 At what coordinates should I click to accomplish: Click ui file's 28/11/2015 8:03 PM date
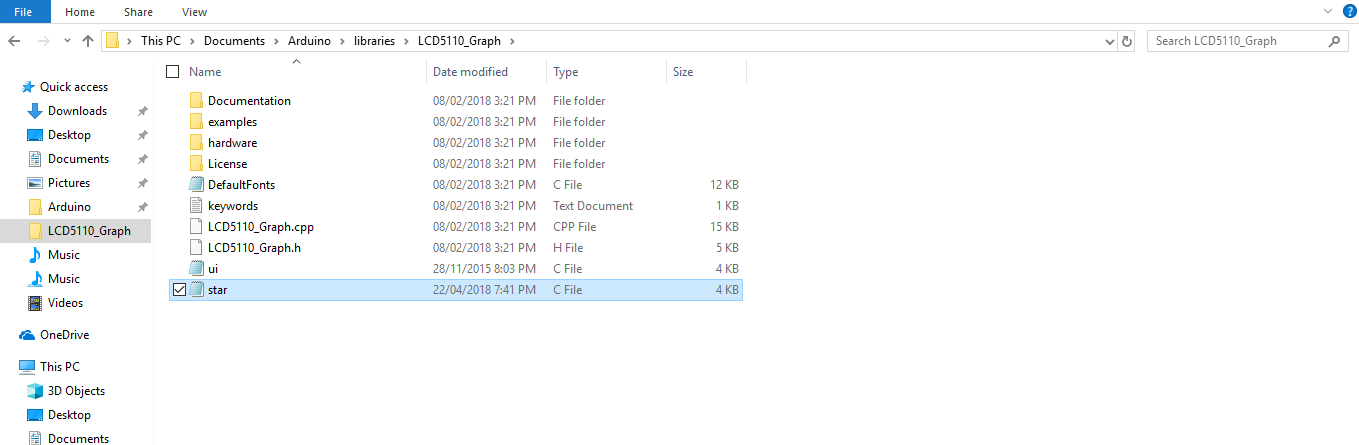click(x=484, y=268)
